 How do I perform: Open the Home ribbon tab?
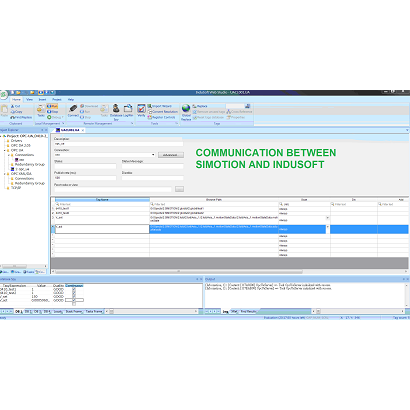(x=16, y=99)
